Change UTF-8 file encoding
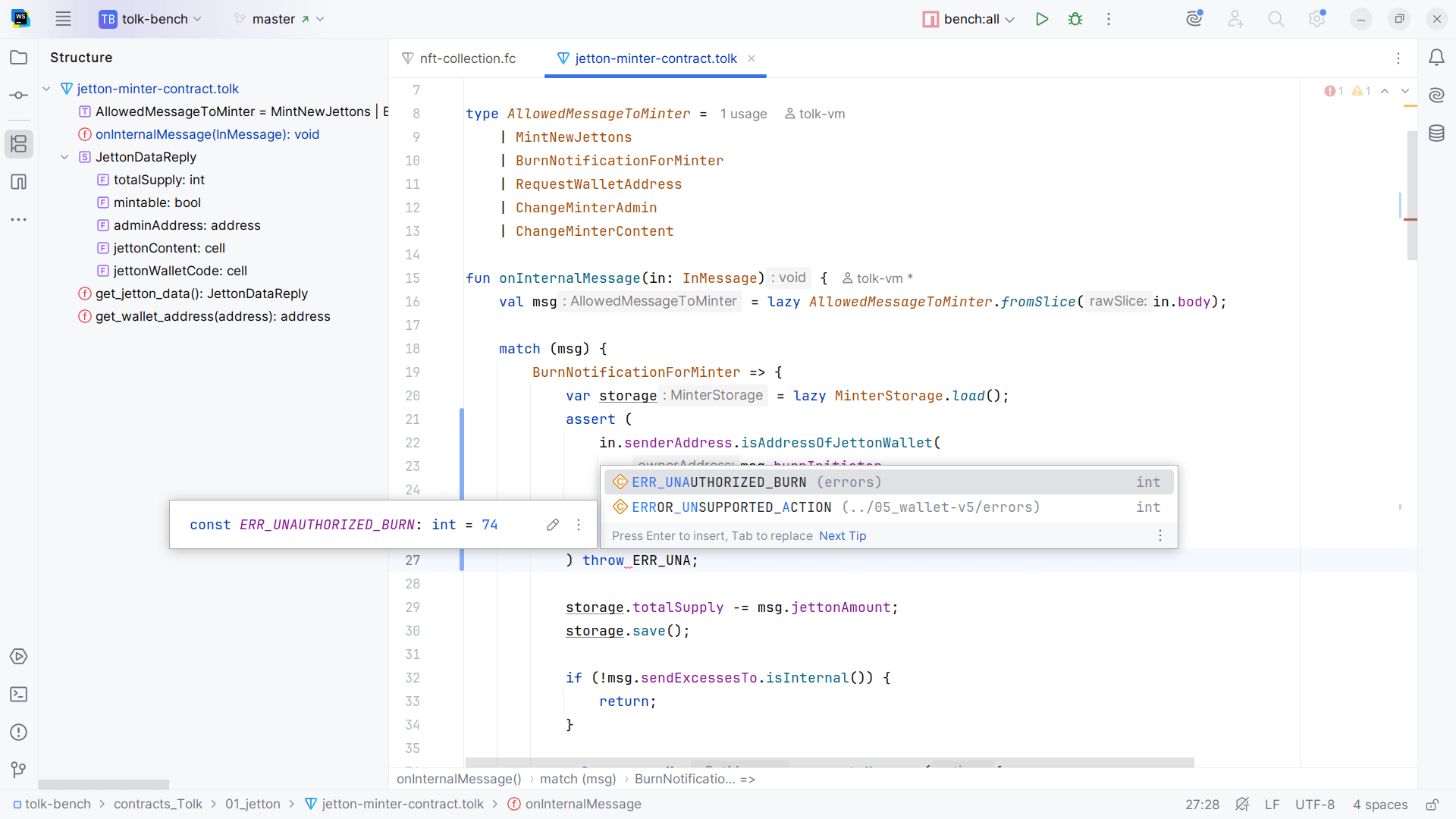 [1315, 805]
